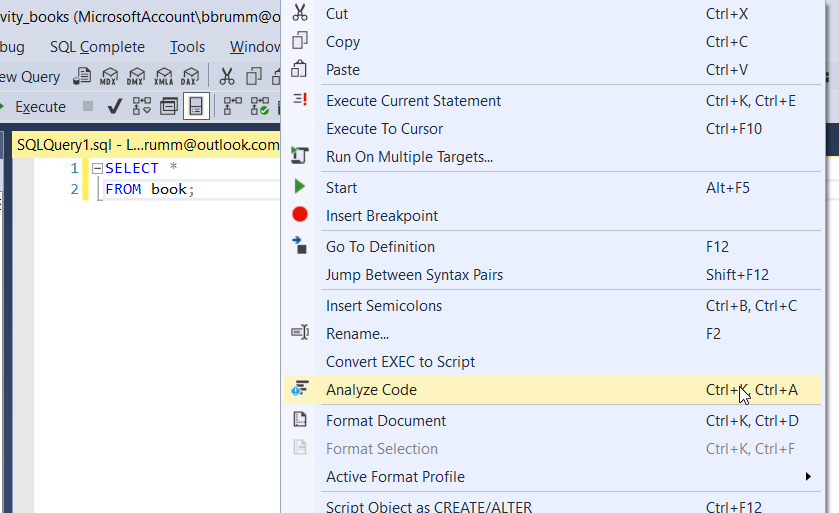Select Analyze Code from context menu

pyautogui.click(x=371, y=390)
